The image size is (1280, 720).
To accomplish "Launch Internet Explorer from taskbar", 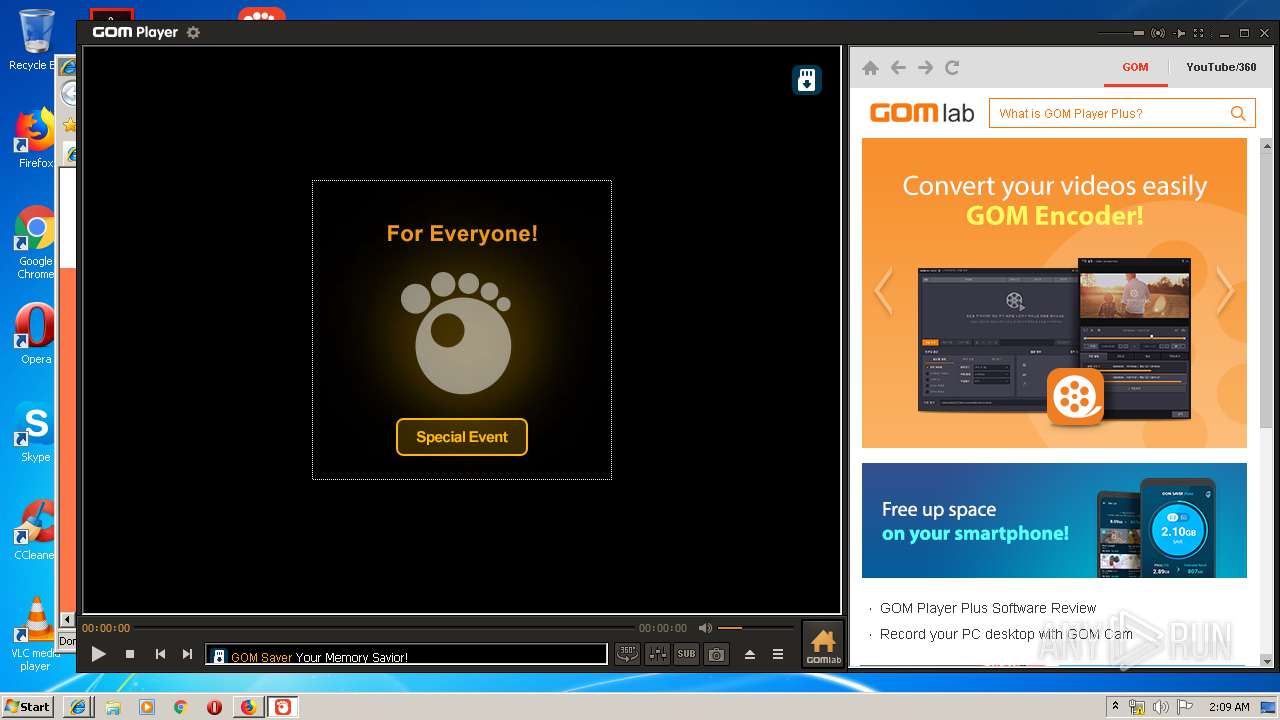I will pos(77,707).
